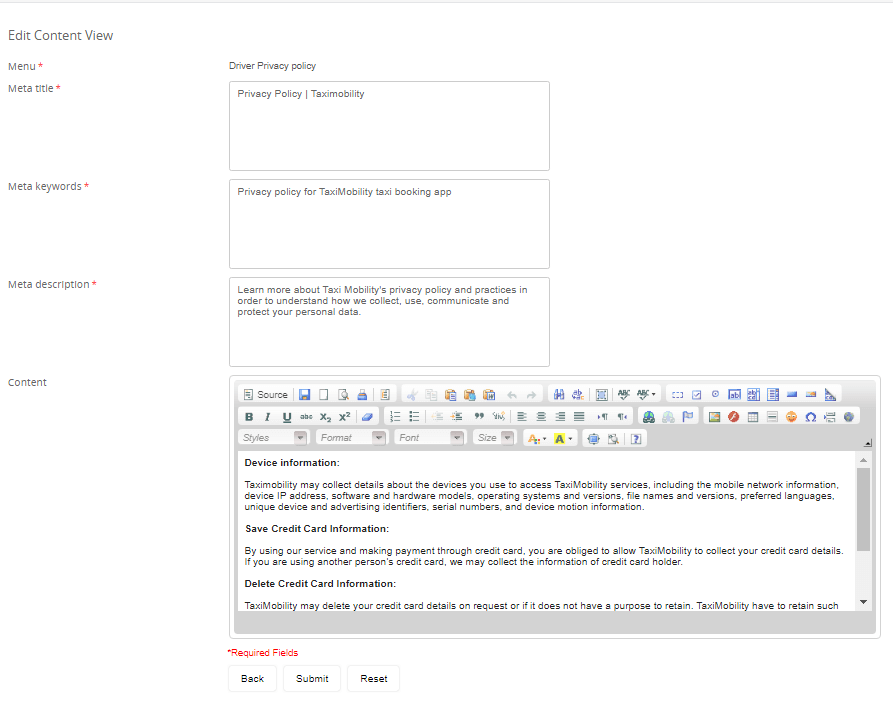Insert a Textarea form element
Screen dimensions: 893x706
[x=753, y=395]
